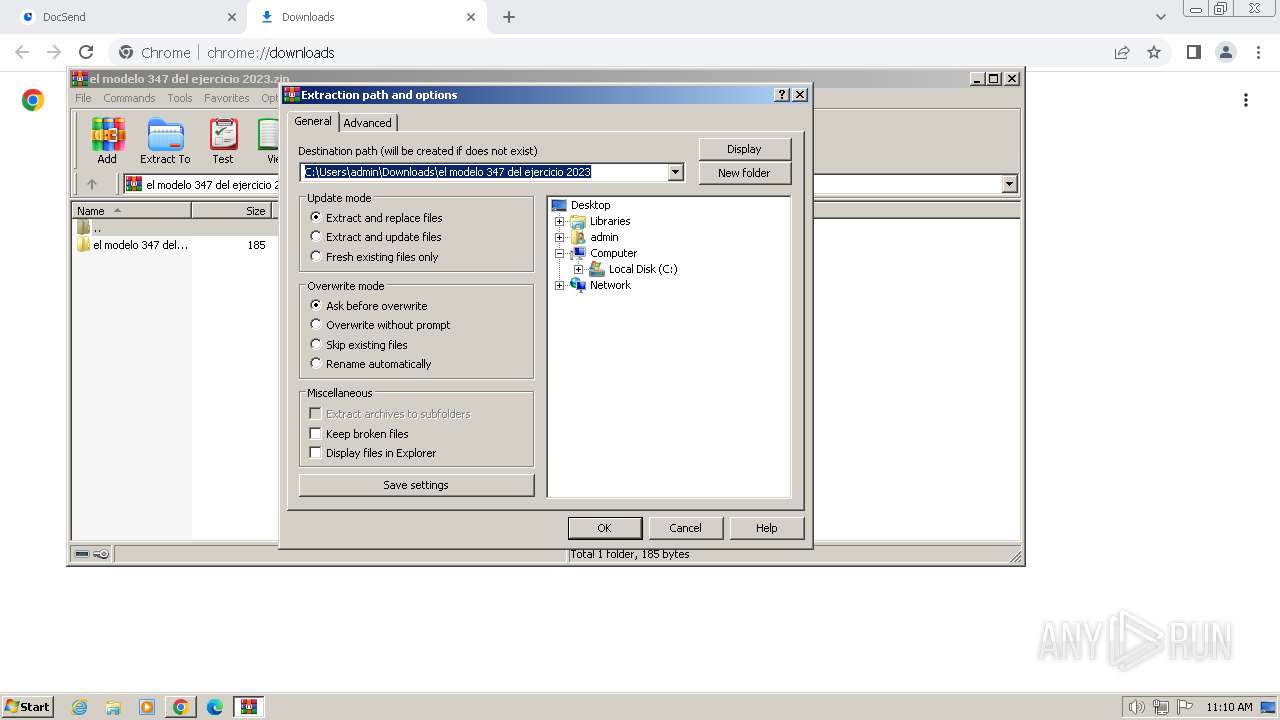Enable Display files in Explorer checkbox
1280x720 pixels.
pyautogui.click(x=315, y=452)
